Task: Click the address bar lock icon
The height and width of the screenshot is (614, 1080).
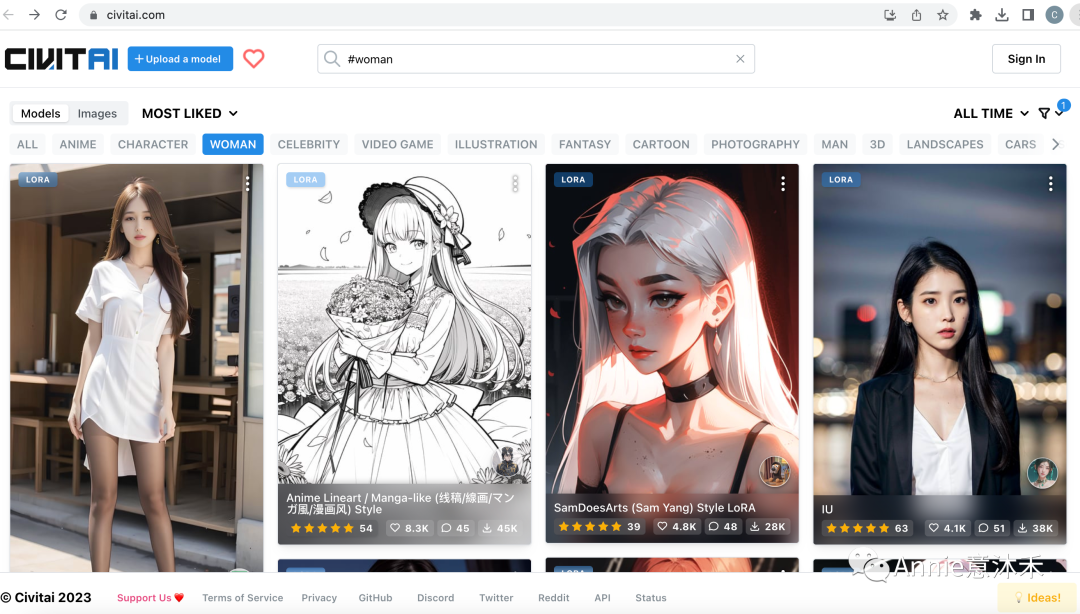Action: coord(94,15)
